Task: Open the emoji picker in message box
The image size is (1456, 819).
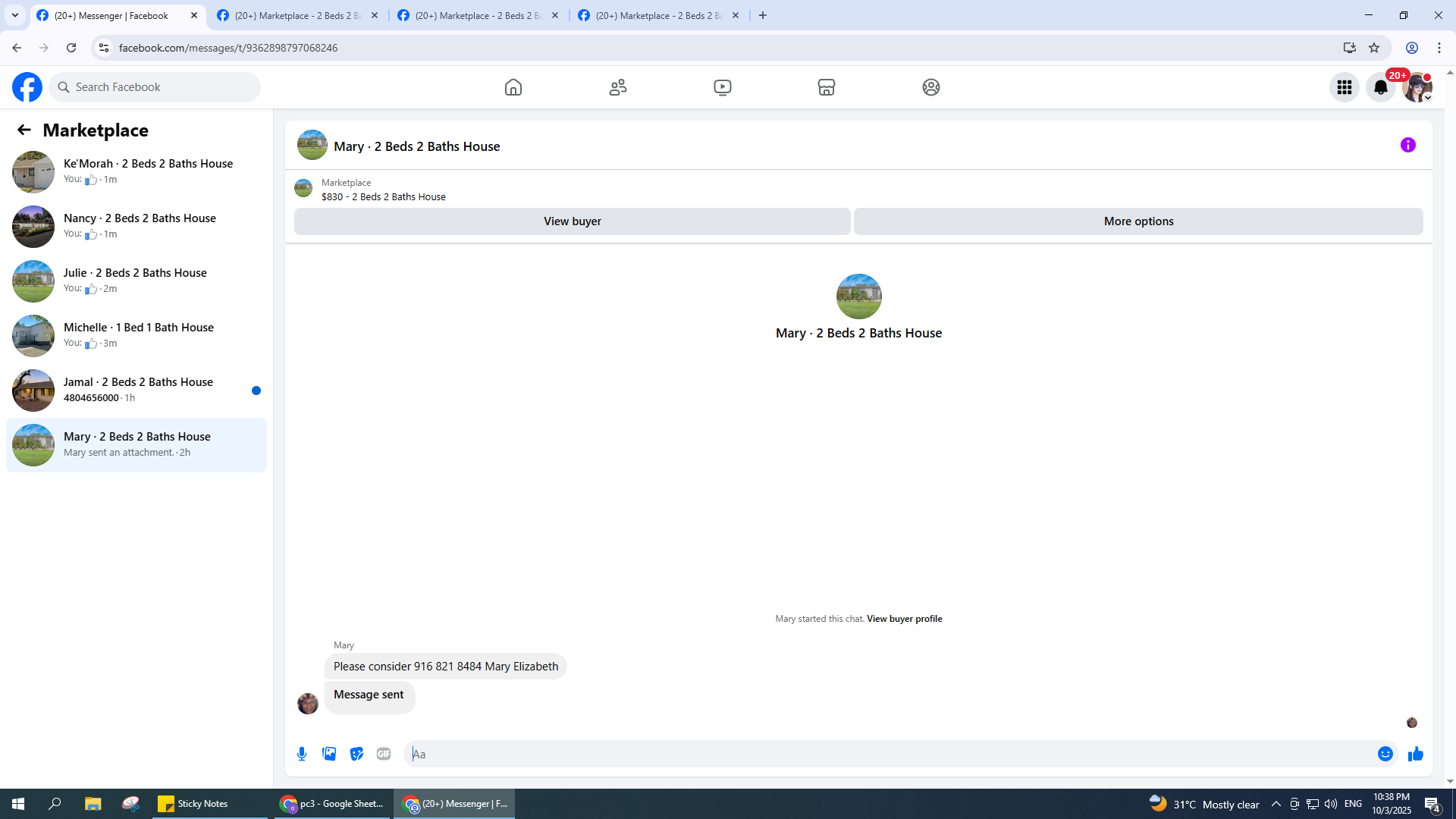Action: (x=1385, y=754)
